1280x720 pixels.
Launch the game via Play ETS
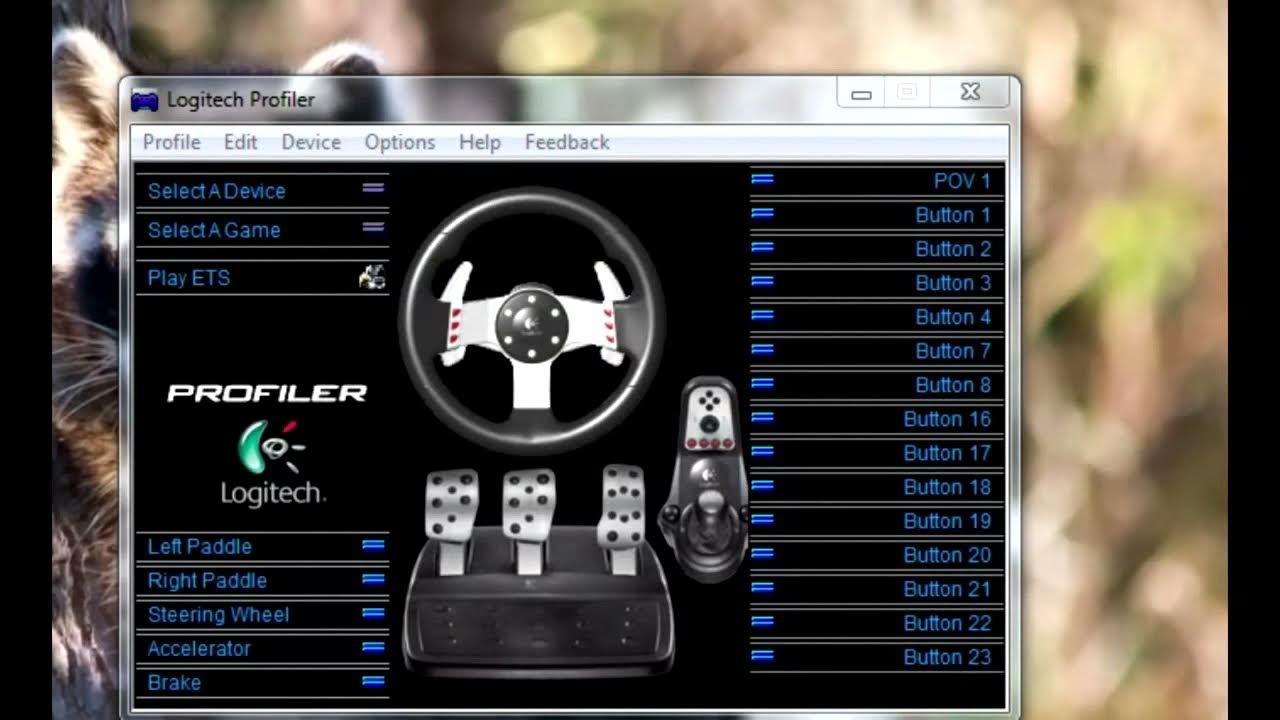click(189, 278)
